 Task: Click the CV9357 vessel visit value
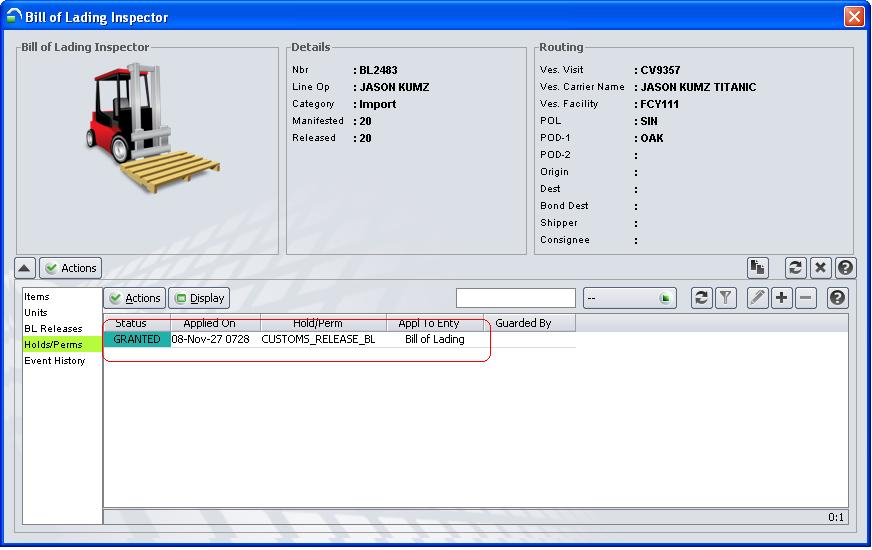(x=660, y=70)
